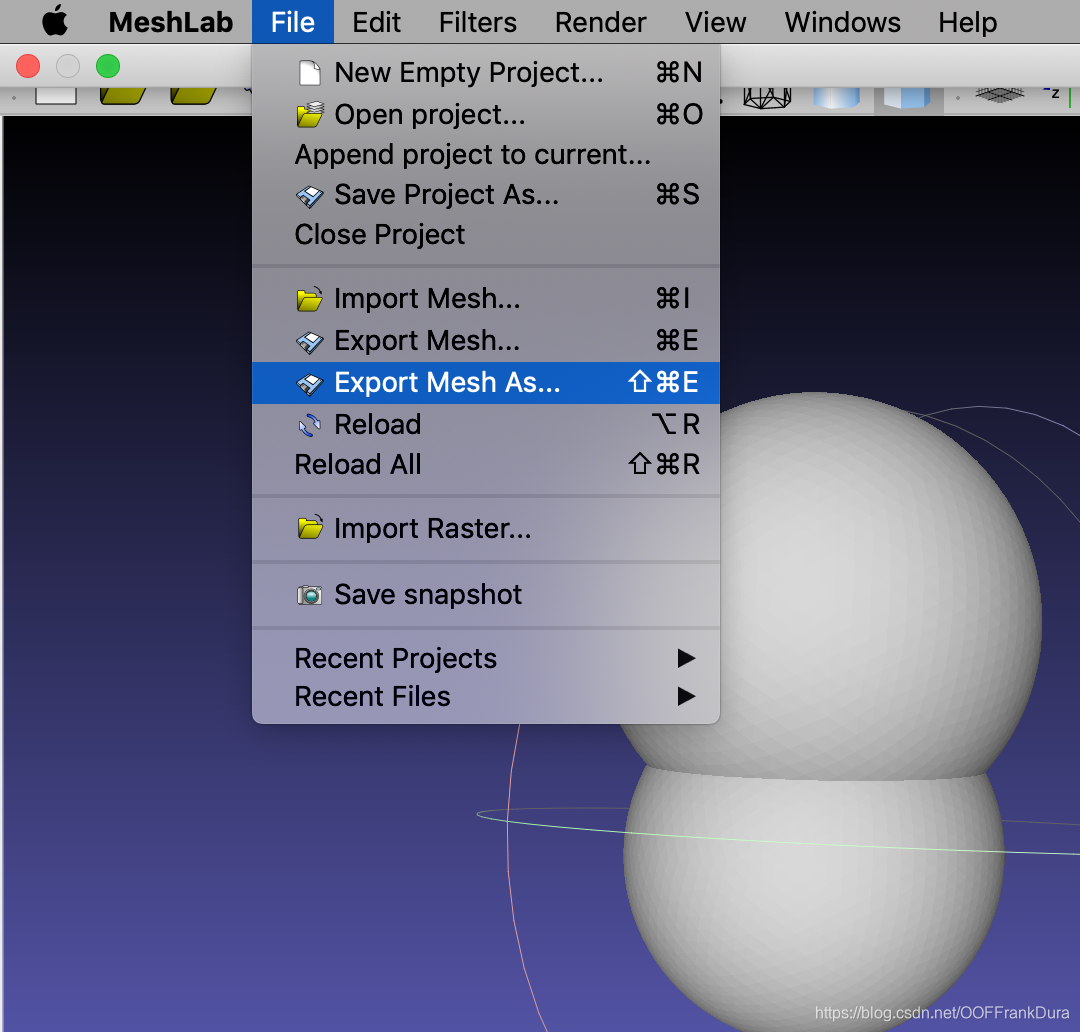The height and width of the screenshot is (1032, 1080).
Task: Select the wireframe render mode toolbar icon
Action: [x=767, y=98]
